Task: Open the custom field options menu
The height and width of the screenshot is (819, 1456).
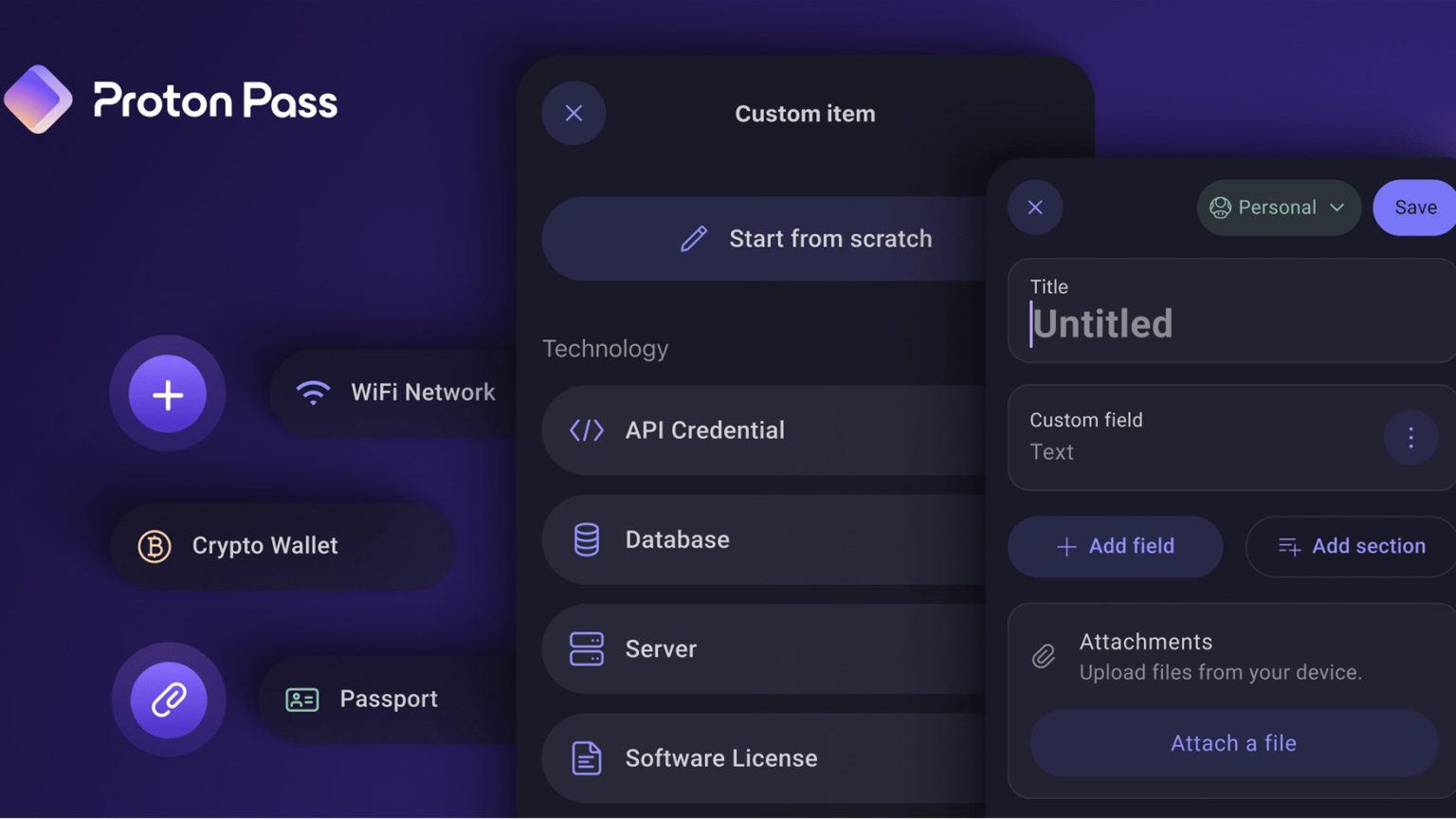Action: (1410, 437)
